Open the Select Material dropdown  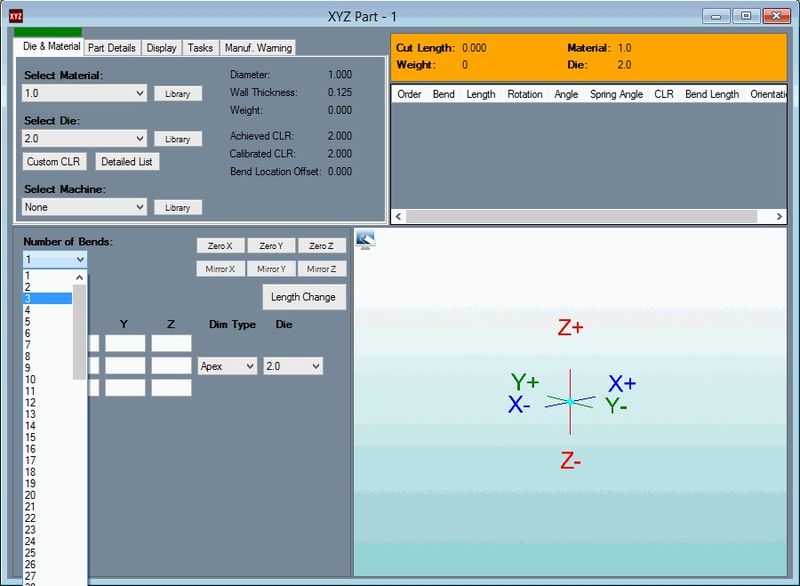coord(85,93)
